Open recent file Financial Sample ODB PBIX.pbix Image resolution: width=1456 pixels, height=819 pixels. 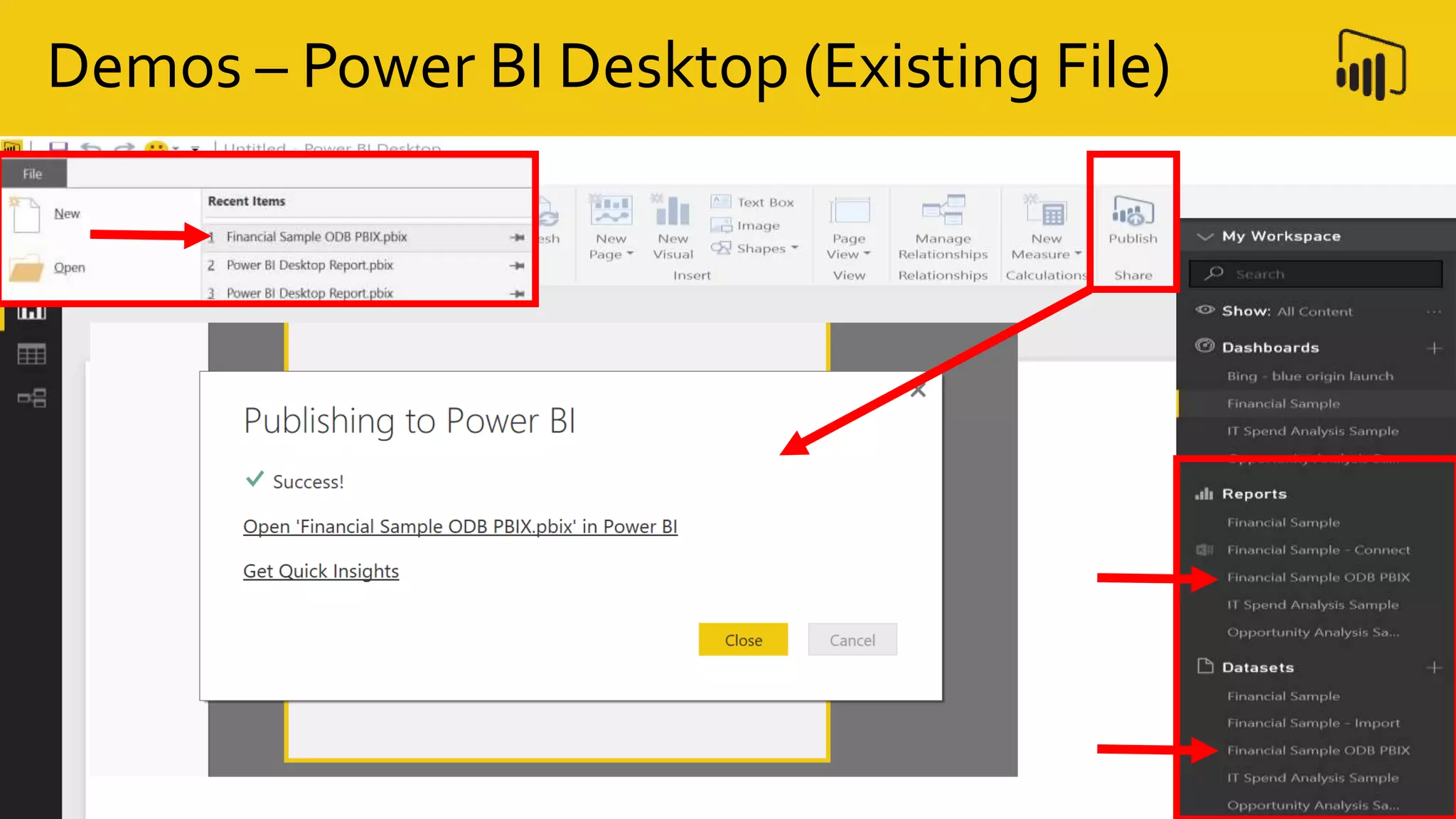tap(316, 237)
